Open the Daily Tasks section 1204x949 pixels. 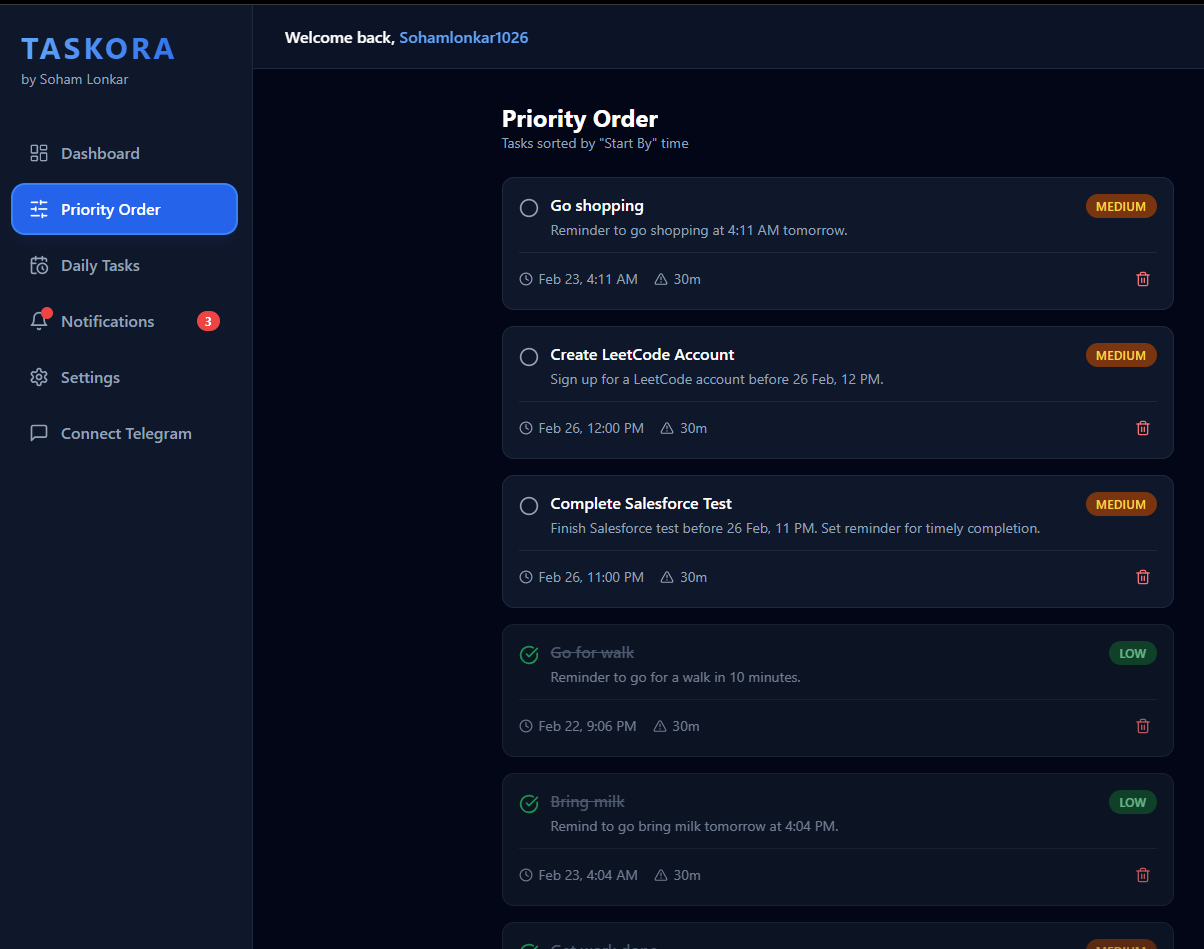tap(100, 264)
